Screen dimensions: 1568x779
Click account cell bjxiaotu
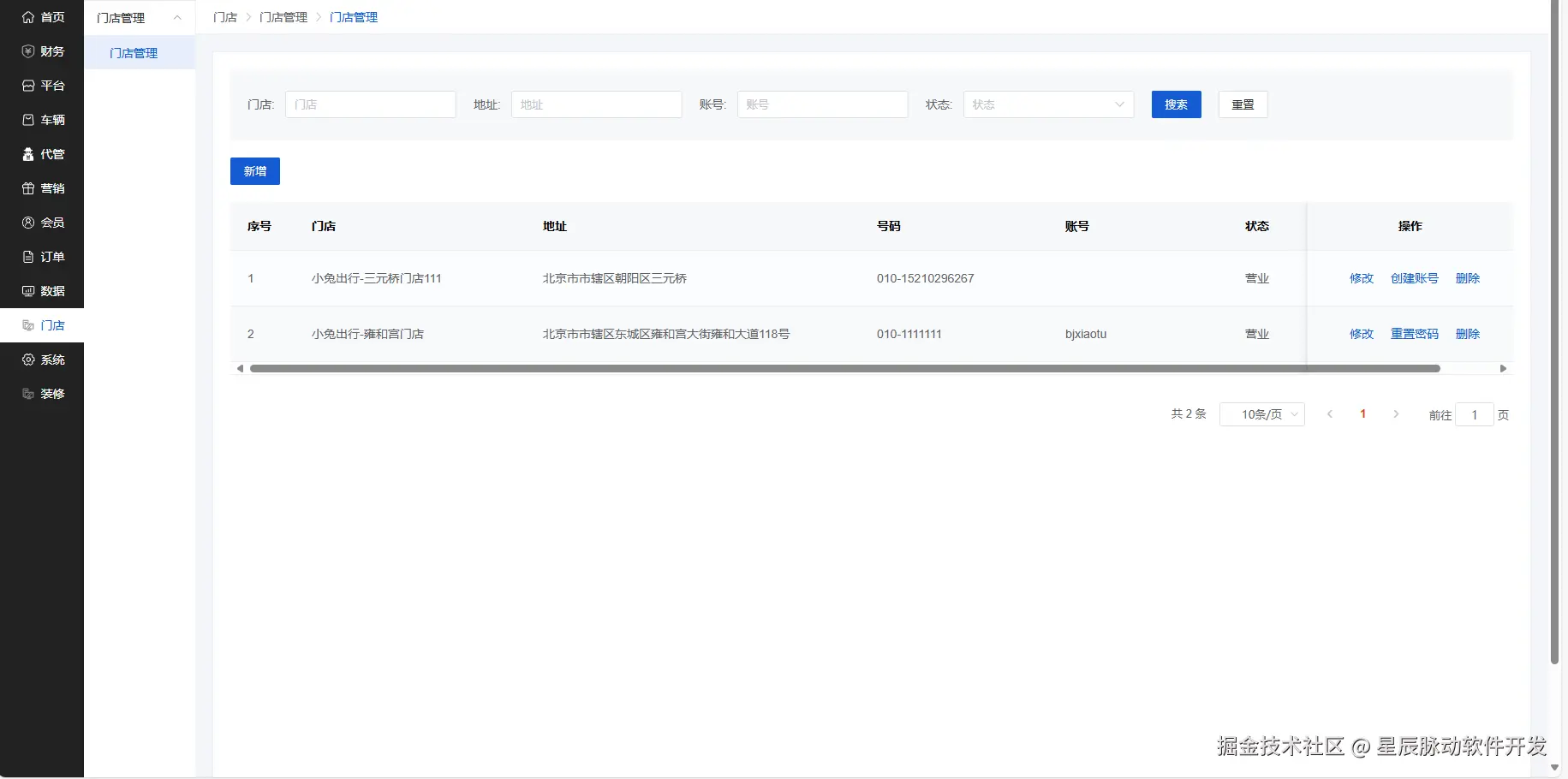point(1086,334)
